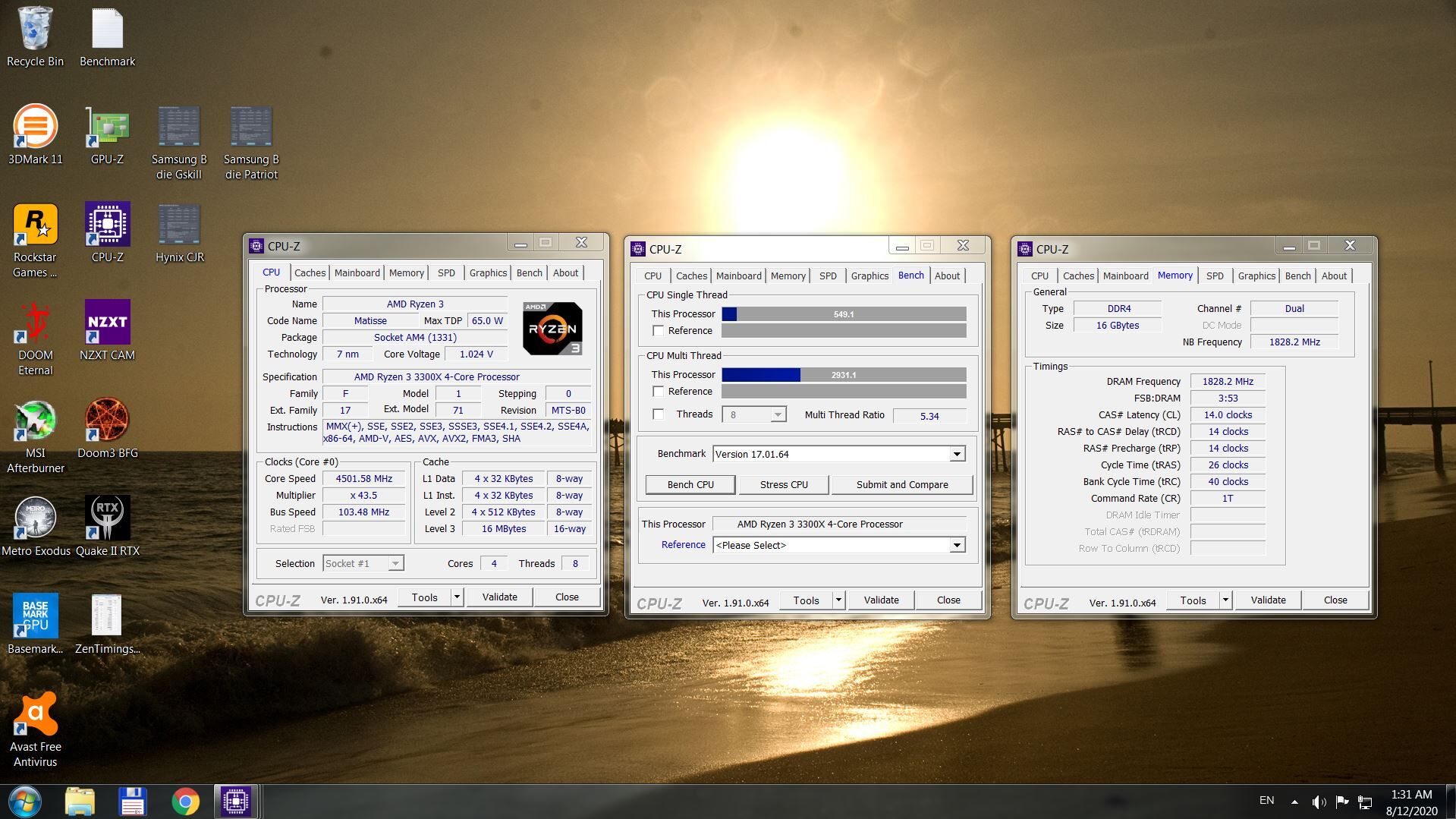1456x819 pixels.
Task: Open the Recycle Bin desktop icon
Action: 35,36
